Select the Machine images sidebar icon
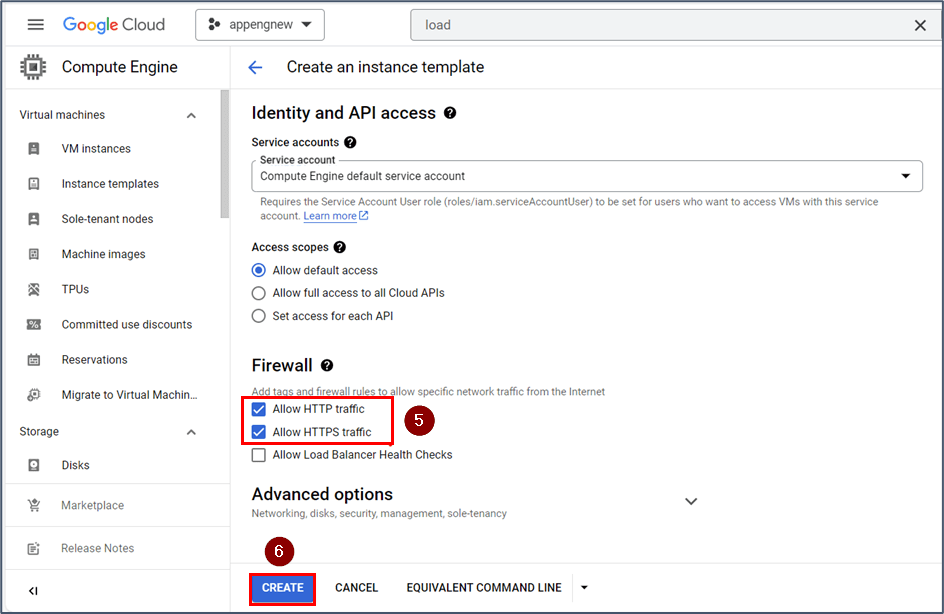Image resolution: width=944 pixels, height=614 pixels. point(35,253)
